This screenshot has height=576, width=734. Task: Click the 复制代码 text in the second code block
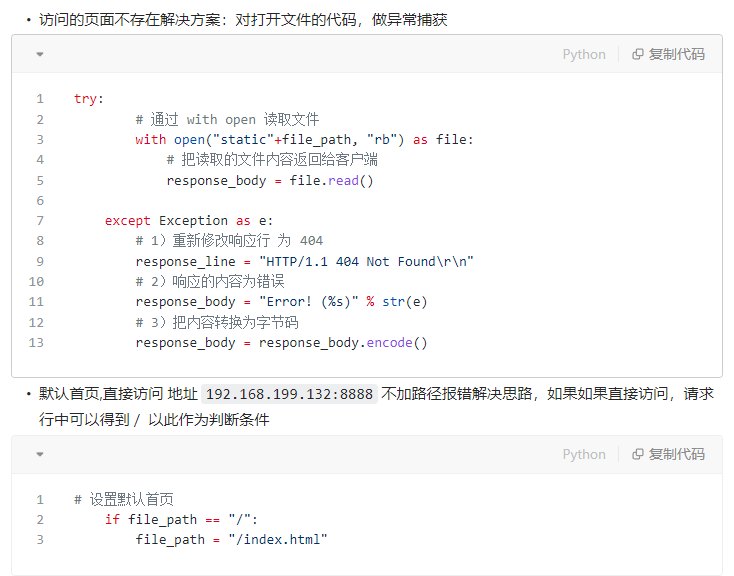tap(676, 454)
